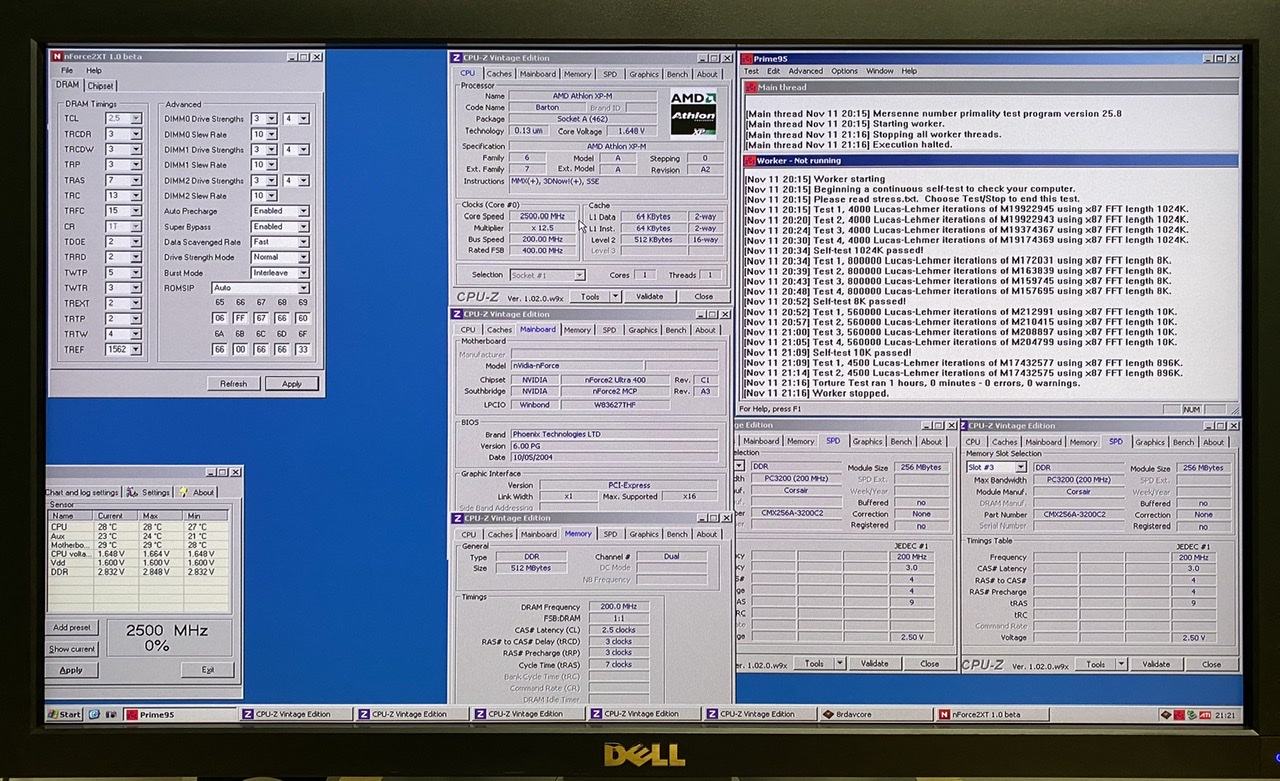
Task: Open Bench tab in top CPU-Z window
Action: (677, 74)
